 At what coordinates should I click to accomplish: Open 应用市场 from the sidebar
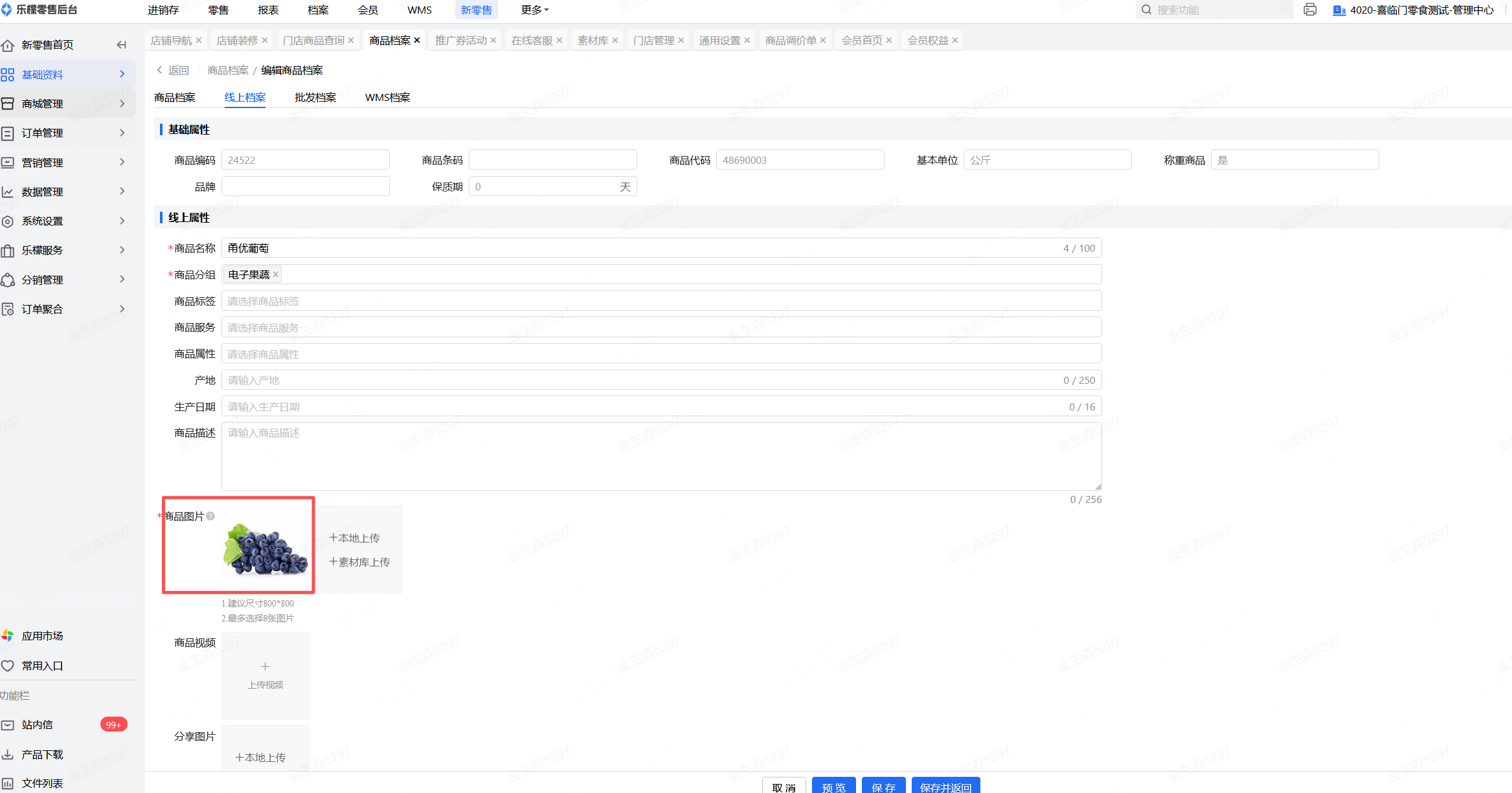coord(42,636)
